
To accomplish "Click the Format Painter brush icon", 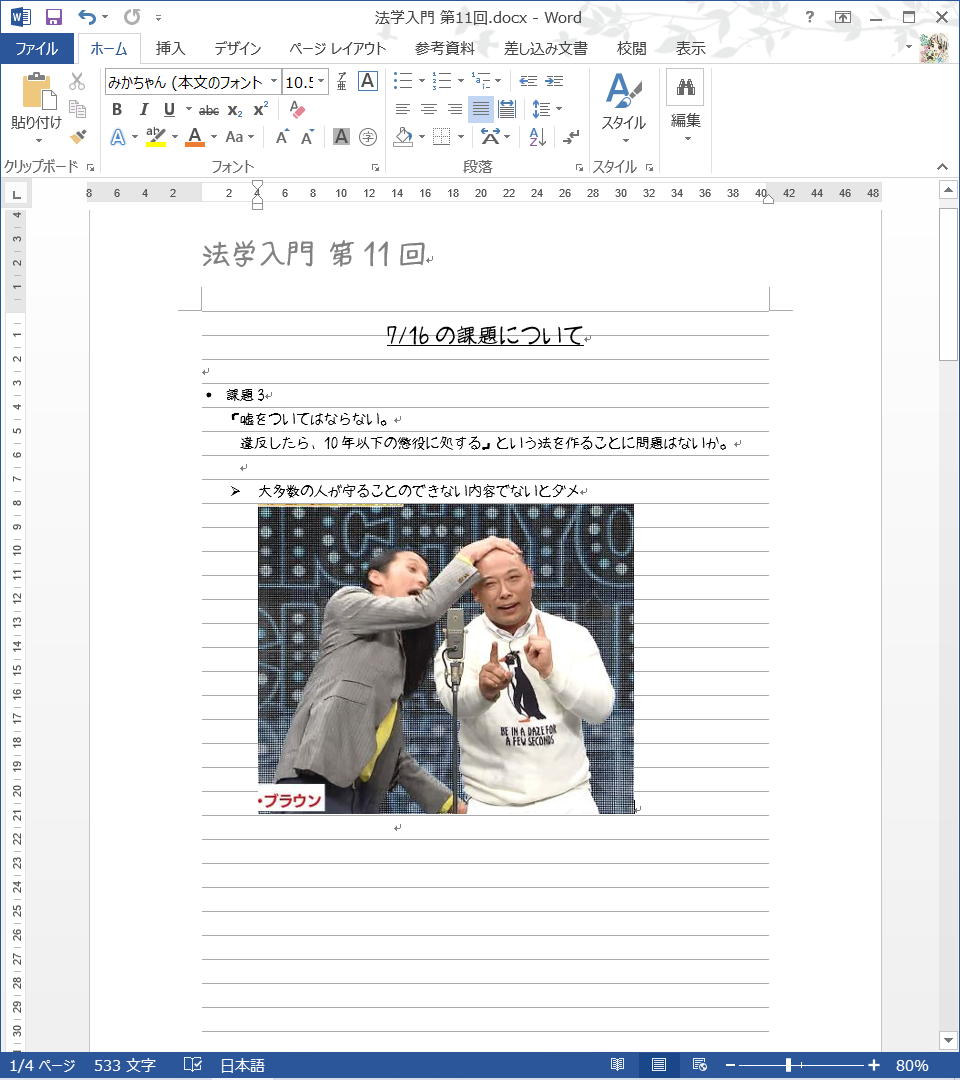I will pyautogui.click(x=78, y=136).
